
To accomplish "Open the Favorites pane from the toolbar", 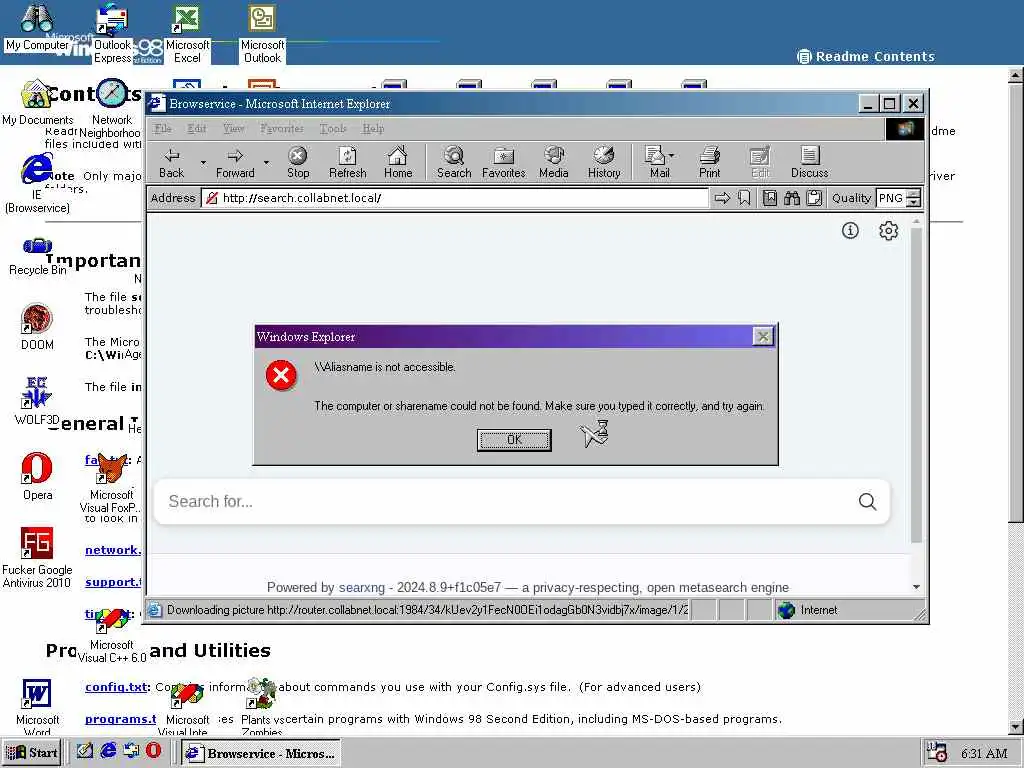I will point(504,162).
